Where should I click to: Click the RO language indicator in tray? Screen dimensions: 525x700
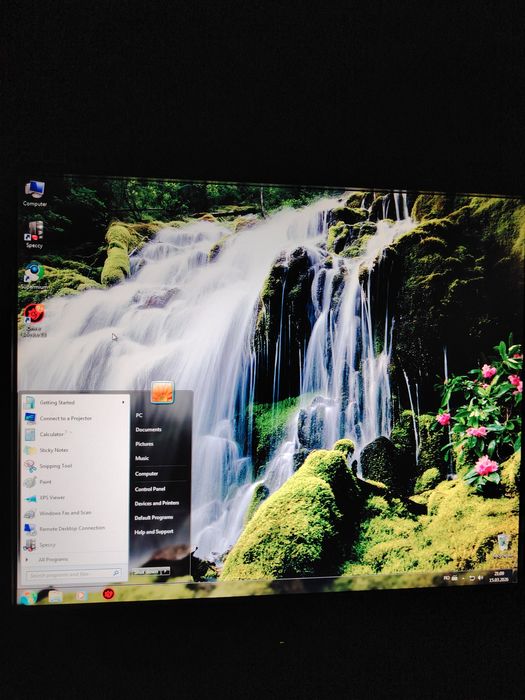[446, 578]
